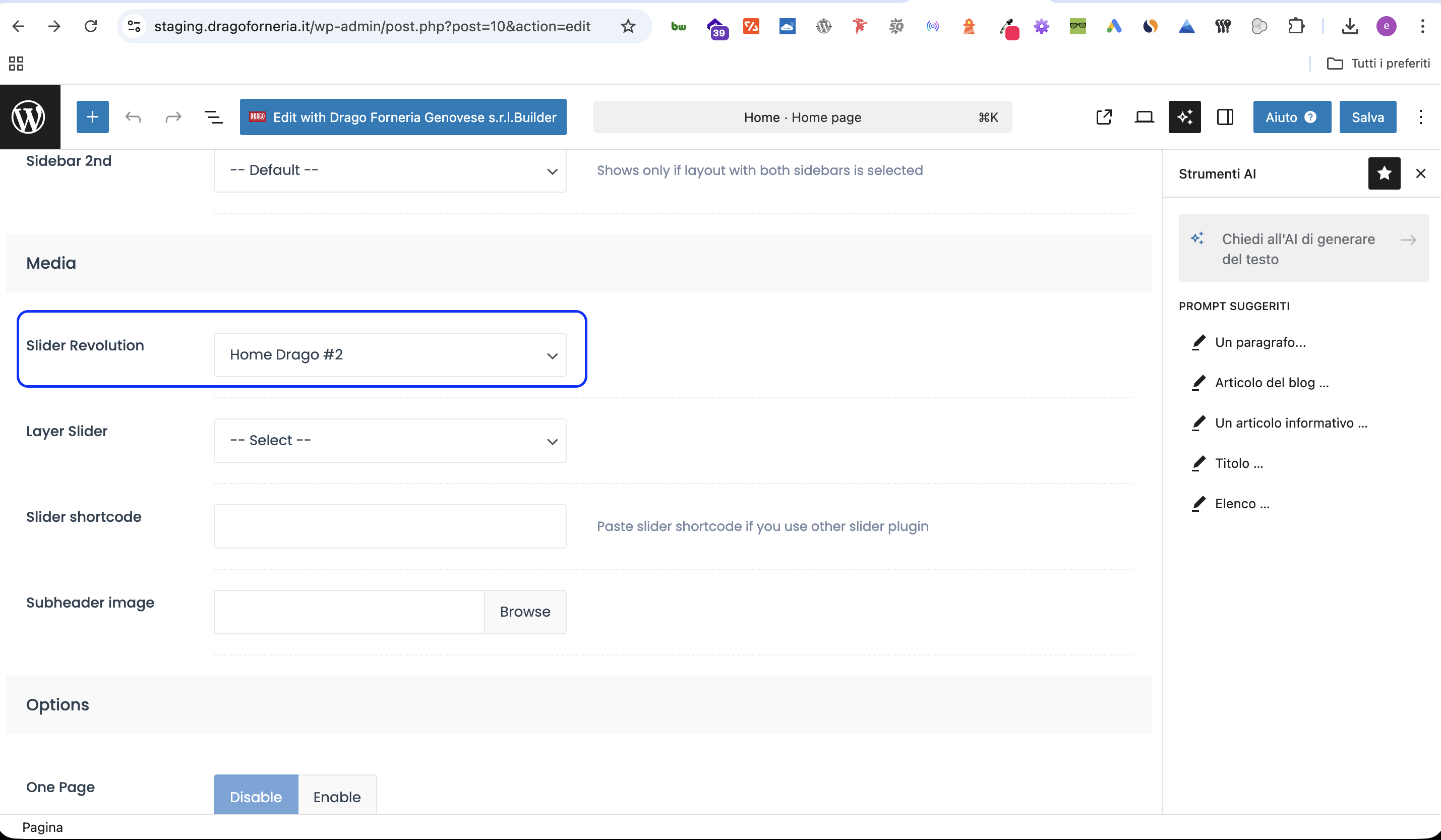
Task: Click the Salva button
Action: pos(1367,117)
